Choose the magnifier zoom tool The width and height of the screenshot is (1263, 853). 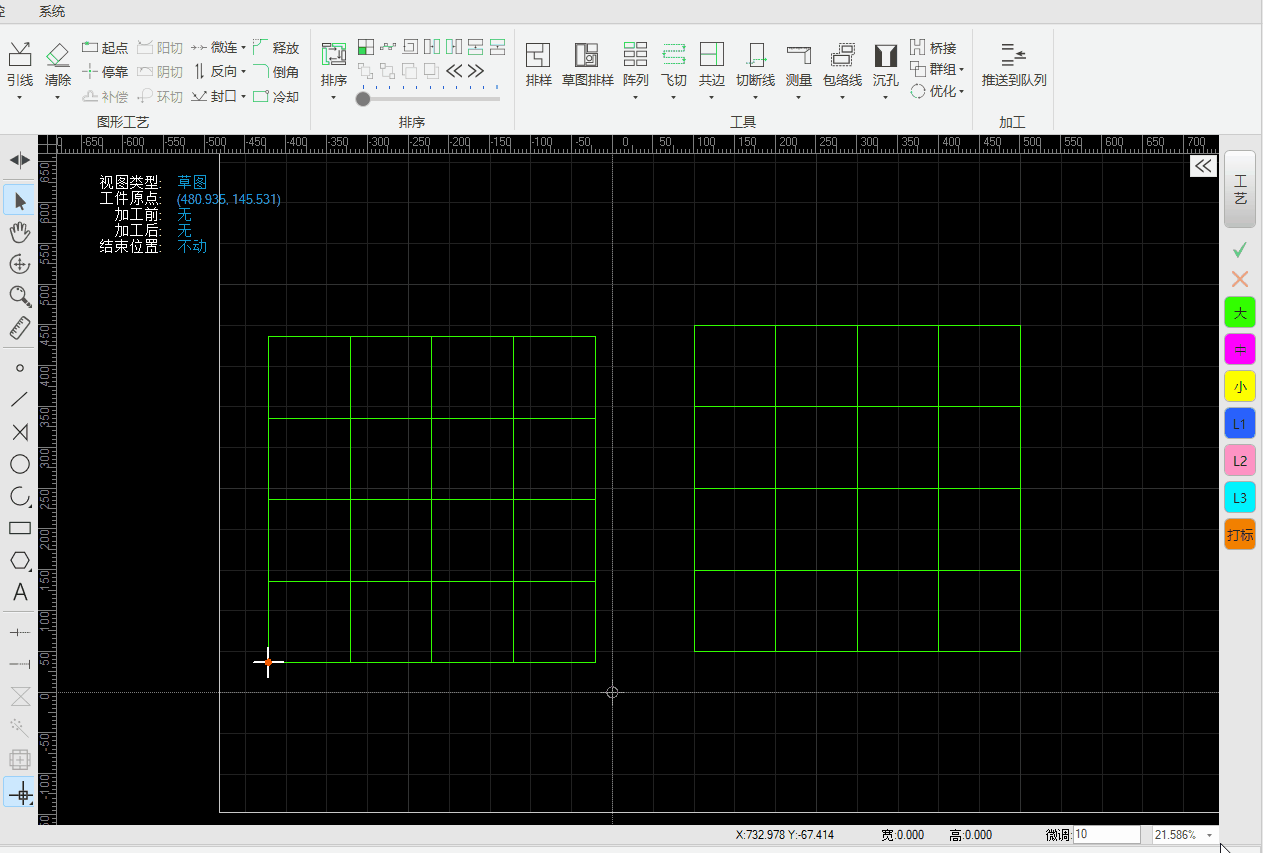(19, 295)
